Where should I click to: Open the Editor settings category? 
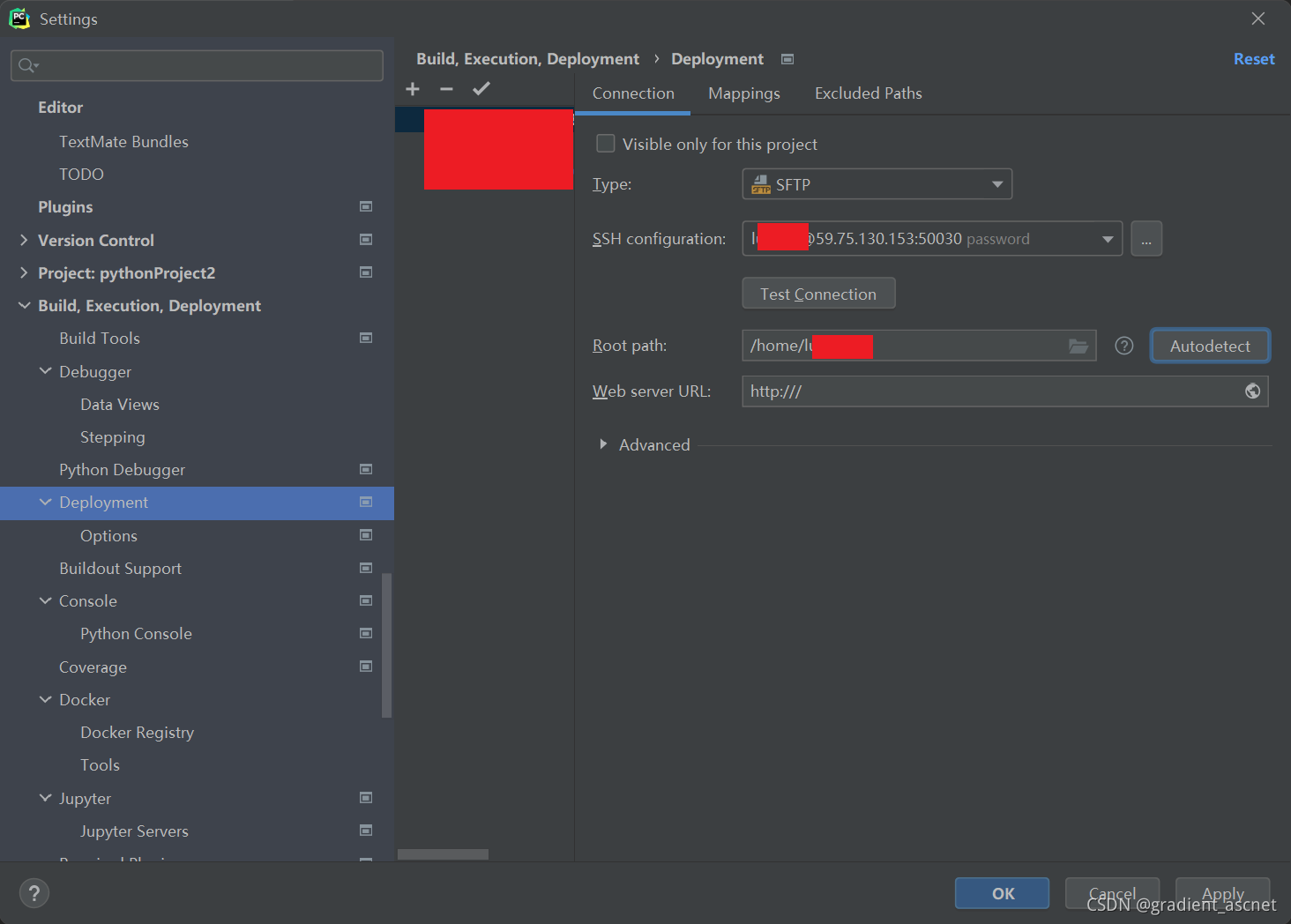(x=61, y=108)
